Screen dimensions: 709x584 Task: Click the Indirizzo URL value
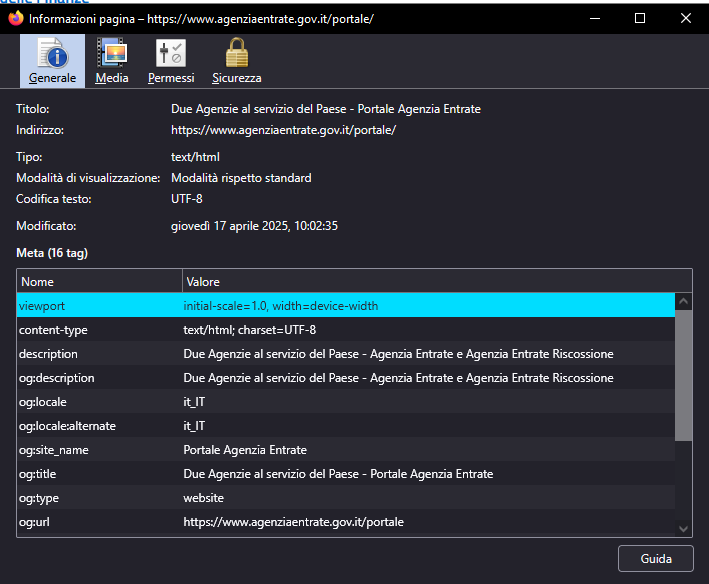(x=284, y=130)
